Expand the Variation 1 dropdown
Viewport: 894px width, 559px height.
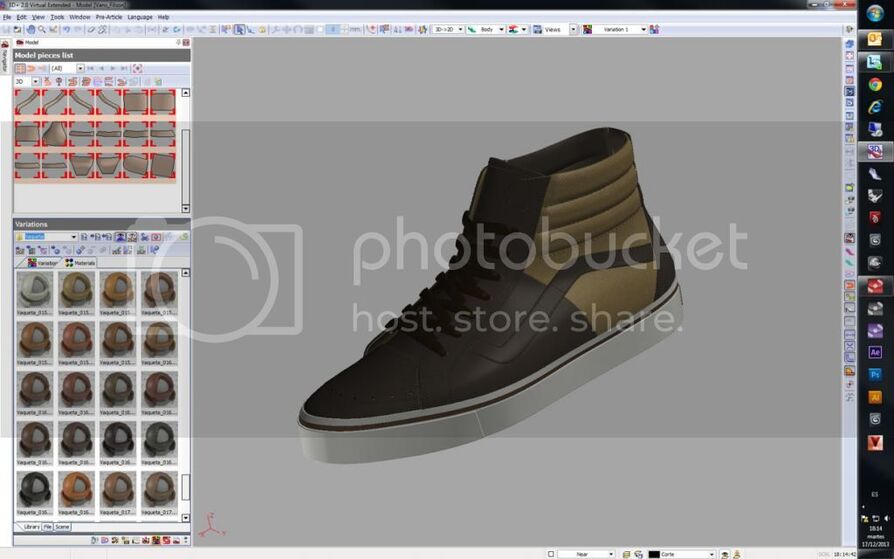pos(643,29)
